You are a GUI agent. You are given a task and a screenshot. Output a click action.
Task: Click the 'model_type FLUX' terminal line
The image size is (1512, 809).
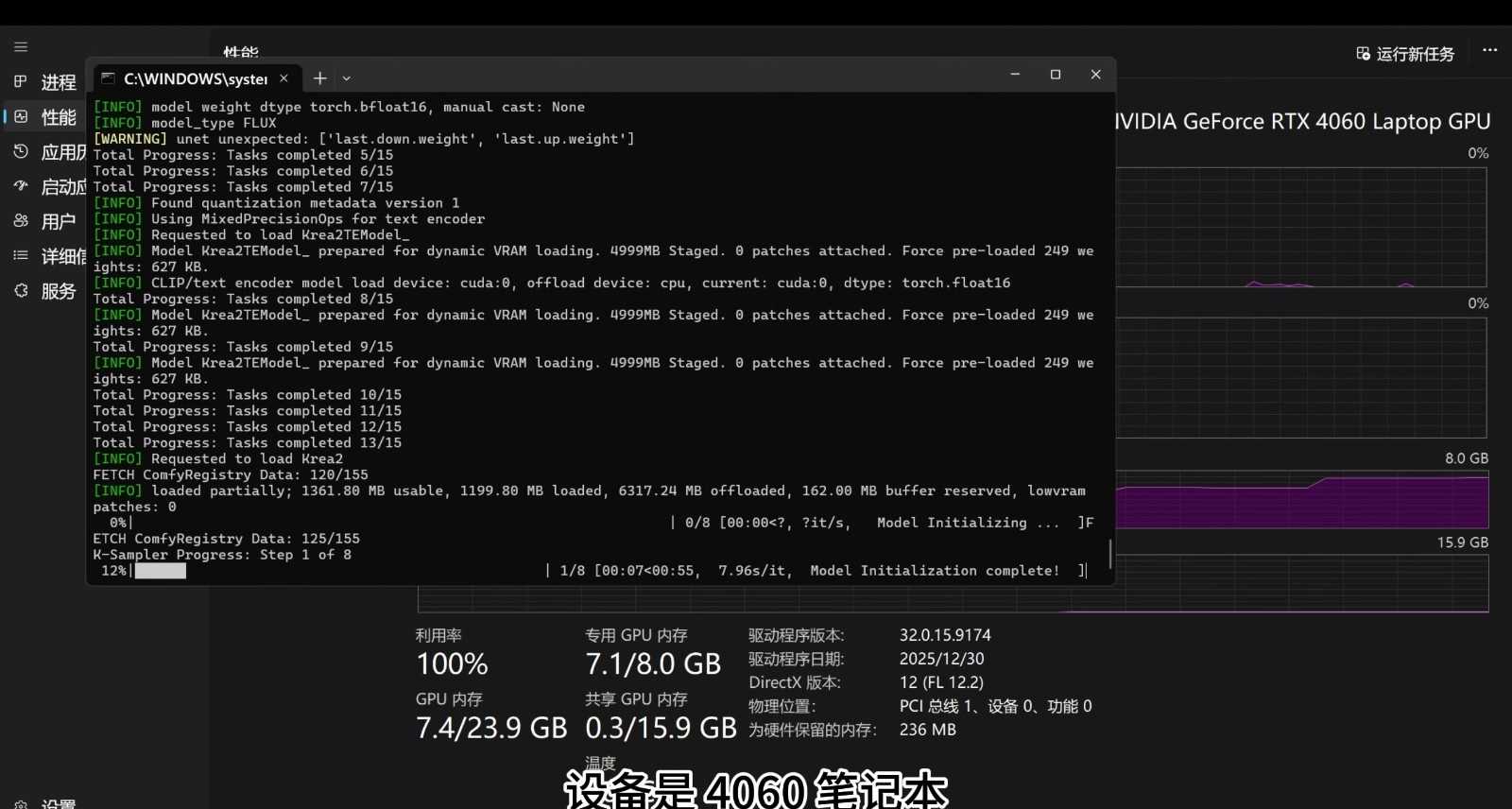point(184,123)
